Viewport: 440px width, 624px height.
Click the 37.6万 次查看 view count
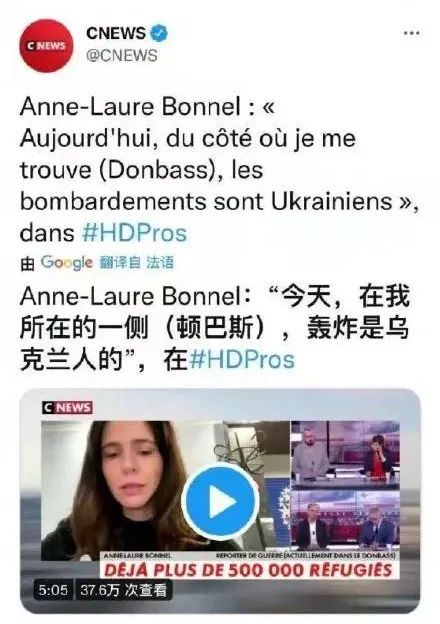click(x=123, y=590)
